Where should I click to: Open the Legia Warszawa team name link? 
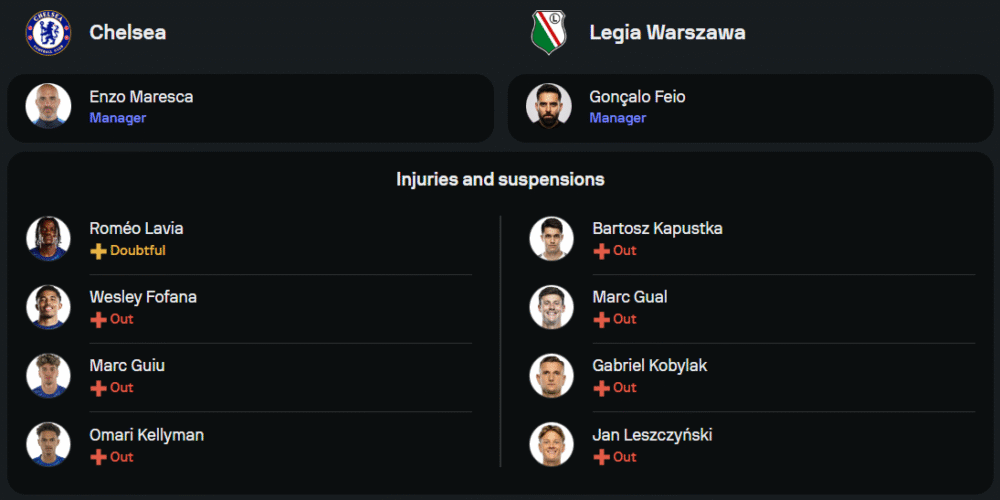click(x=667, y=32)
